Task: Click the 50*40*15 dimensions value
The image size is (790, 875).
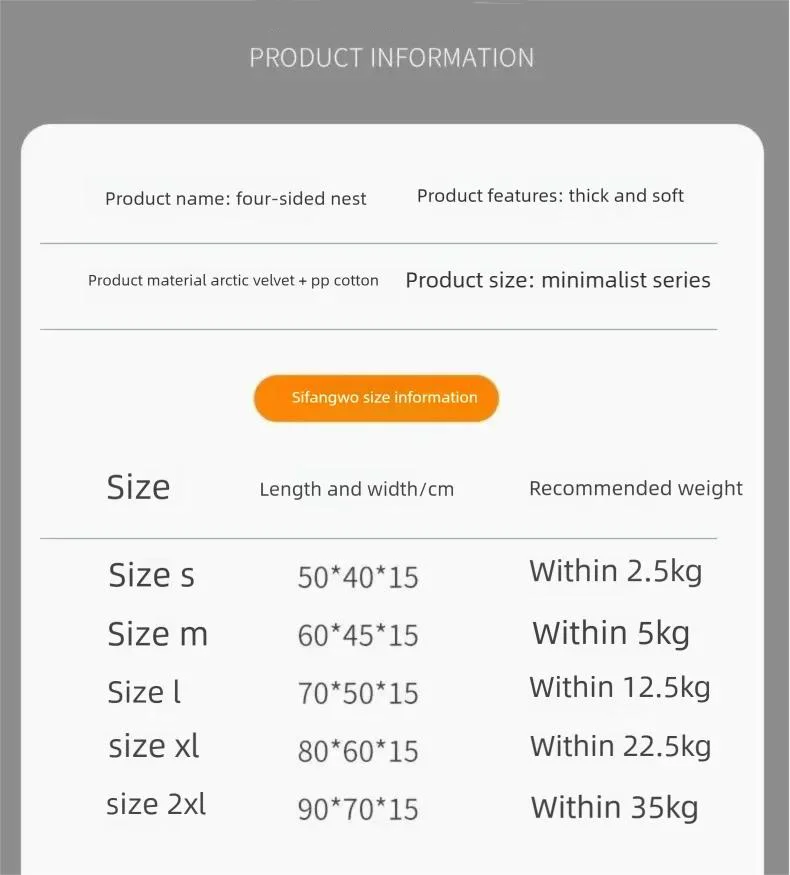Action: [x=357, y=577]
